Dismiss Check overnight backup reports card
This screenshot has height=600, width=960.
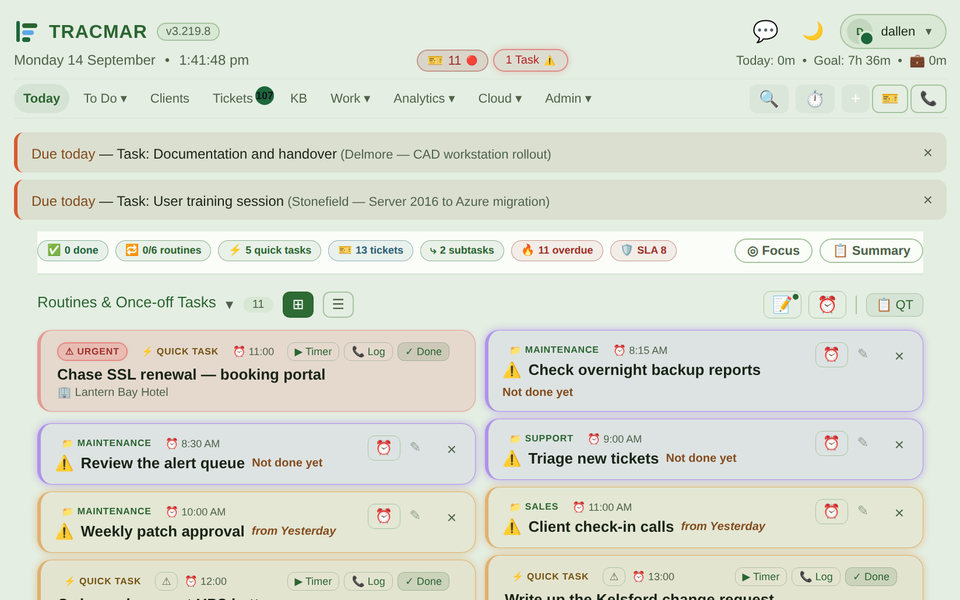(899, 356)
